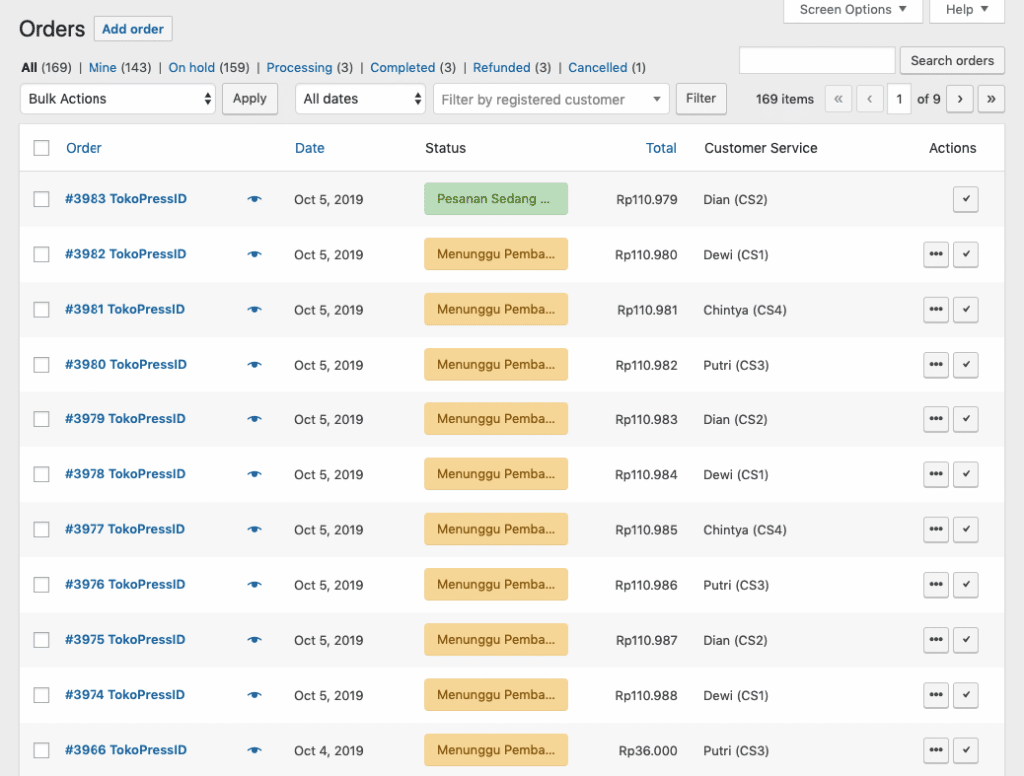Click the current page number field

pyautogui.click(x=899, y=99)
